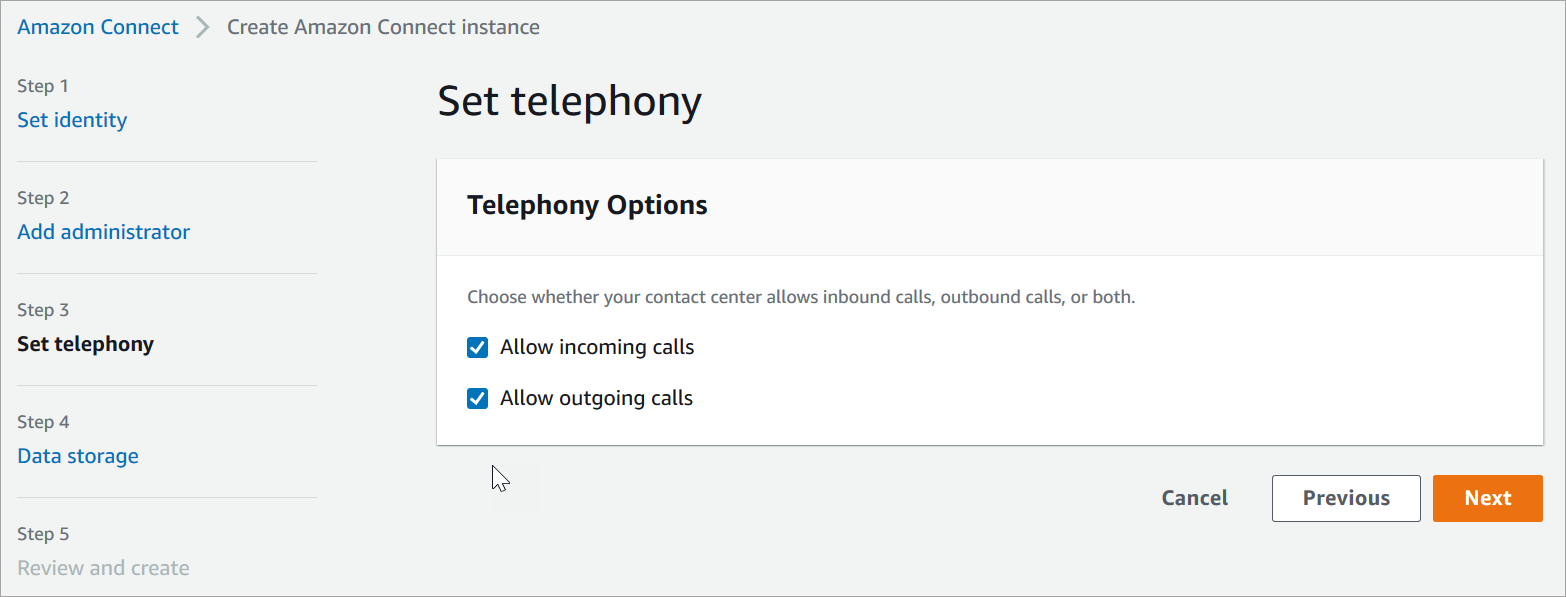This screenshot has height=597, width=1566.
Task: Click the Telephony Options panel header
Action: tap(587, 204)
